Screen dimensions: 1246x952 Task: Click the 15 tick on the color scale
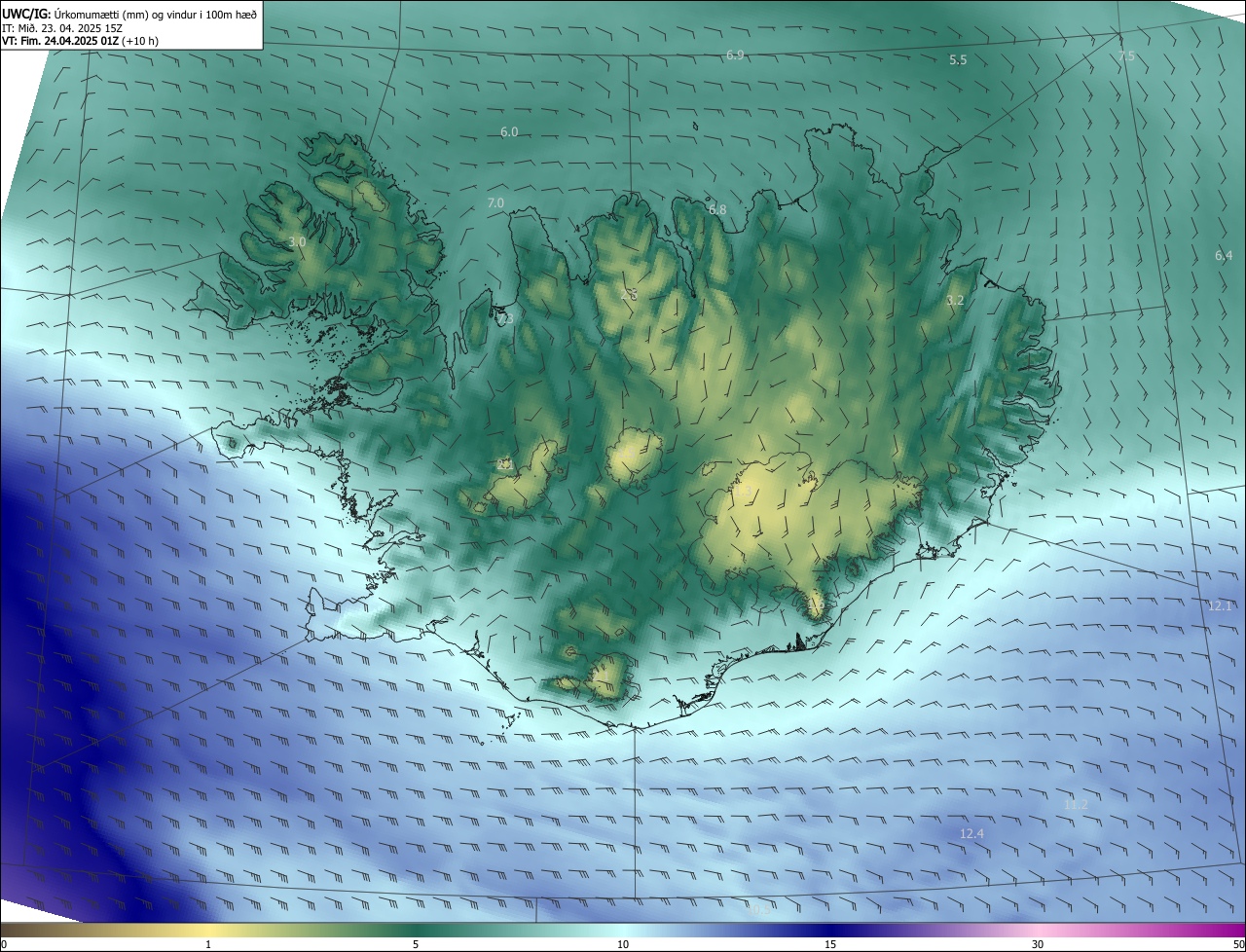tap(830, 945)
